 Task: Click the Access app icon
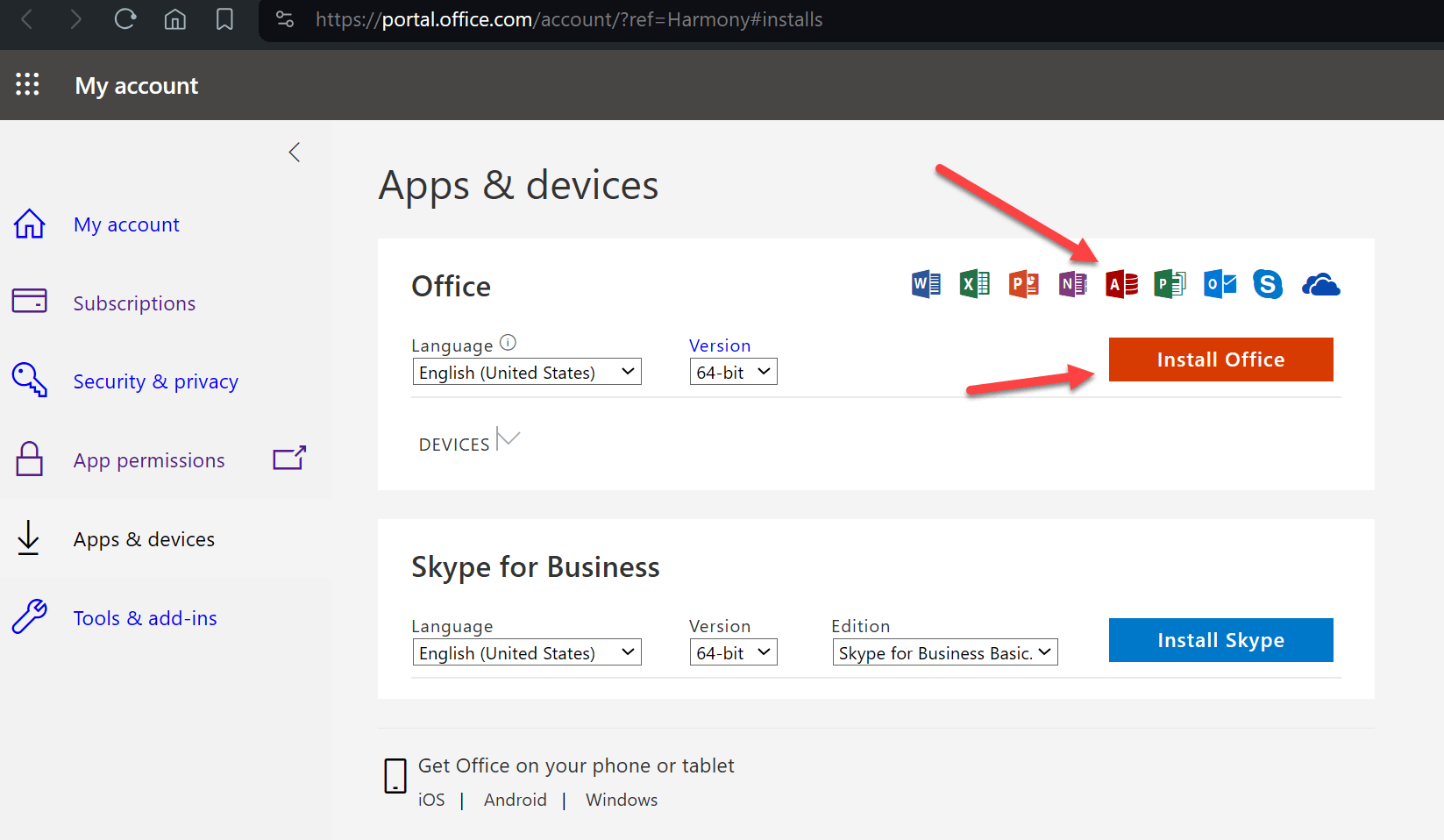click(x=1122, y=284)
